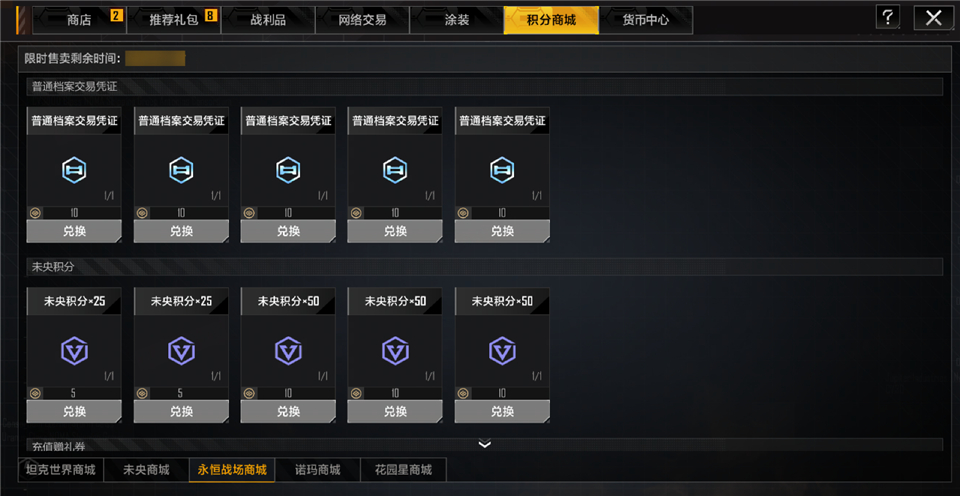
Task: Open the question mark help icon
Action: (887, 17)
